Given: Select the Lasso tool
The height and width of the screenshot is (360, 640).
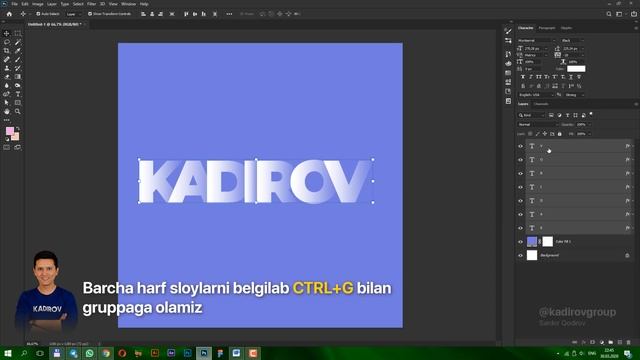Looking at the screenshot, I should click(7, 42).
